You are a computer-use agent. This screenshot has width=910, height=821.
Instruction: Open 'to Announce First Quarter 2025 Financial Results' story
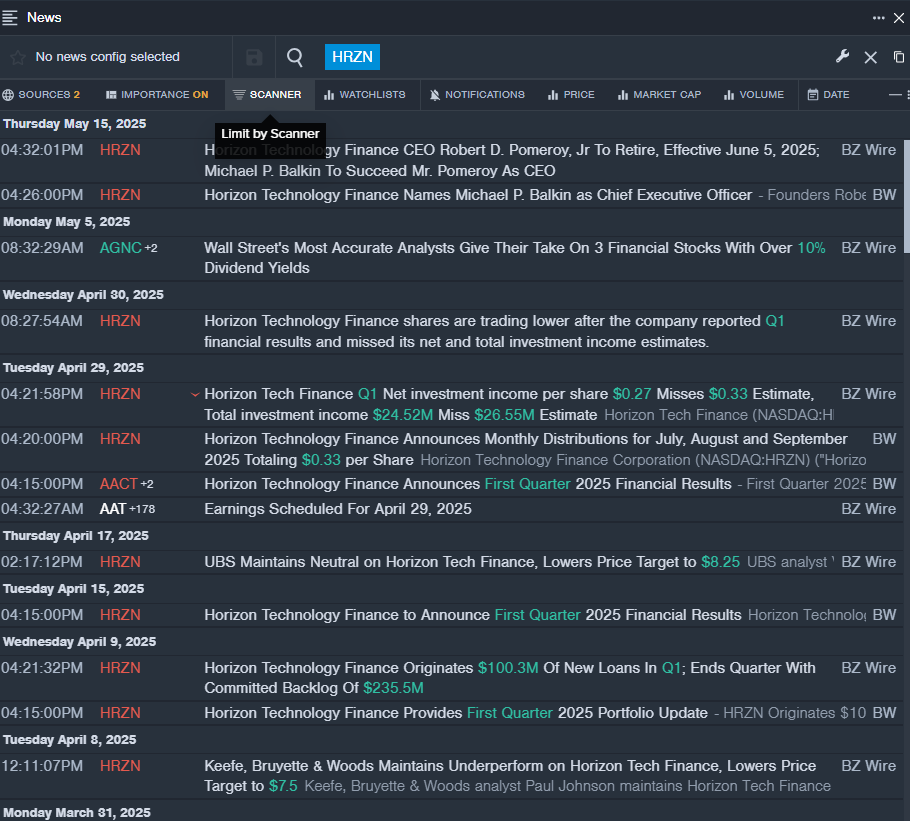(472, 615)
